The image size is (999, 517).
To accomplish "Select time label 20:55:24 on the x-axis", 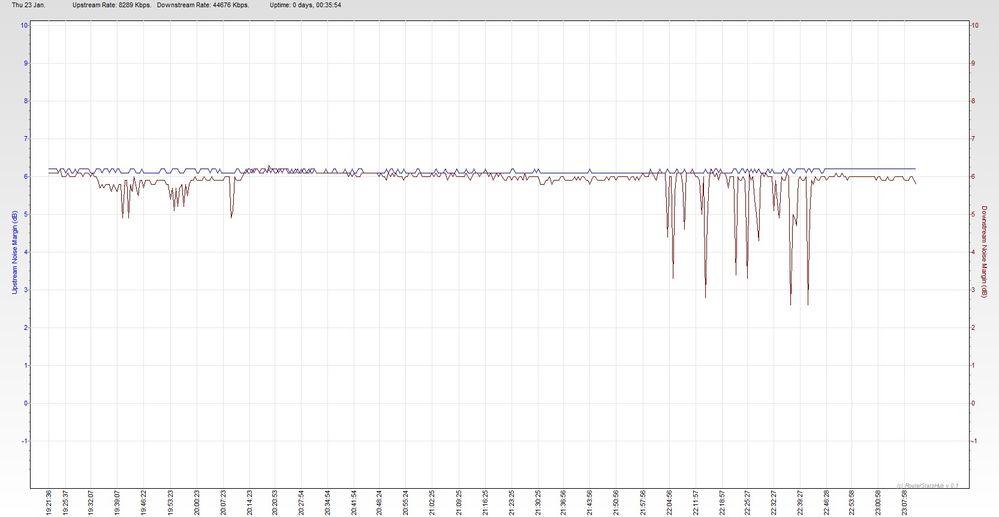I will point(405,502).
